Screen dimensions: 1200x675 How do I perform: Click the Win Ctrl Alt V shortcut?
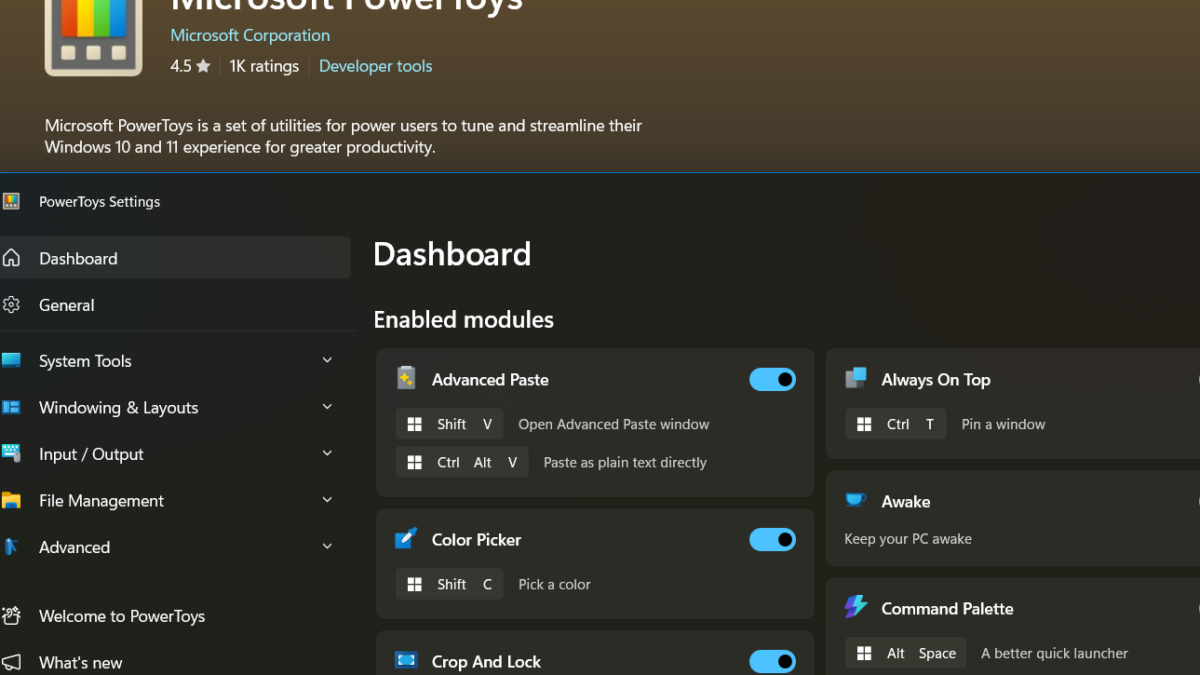click(x=462, y=462)
